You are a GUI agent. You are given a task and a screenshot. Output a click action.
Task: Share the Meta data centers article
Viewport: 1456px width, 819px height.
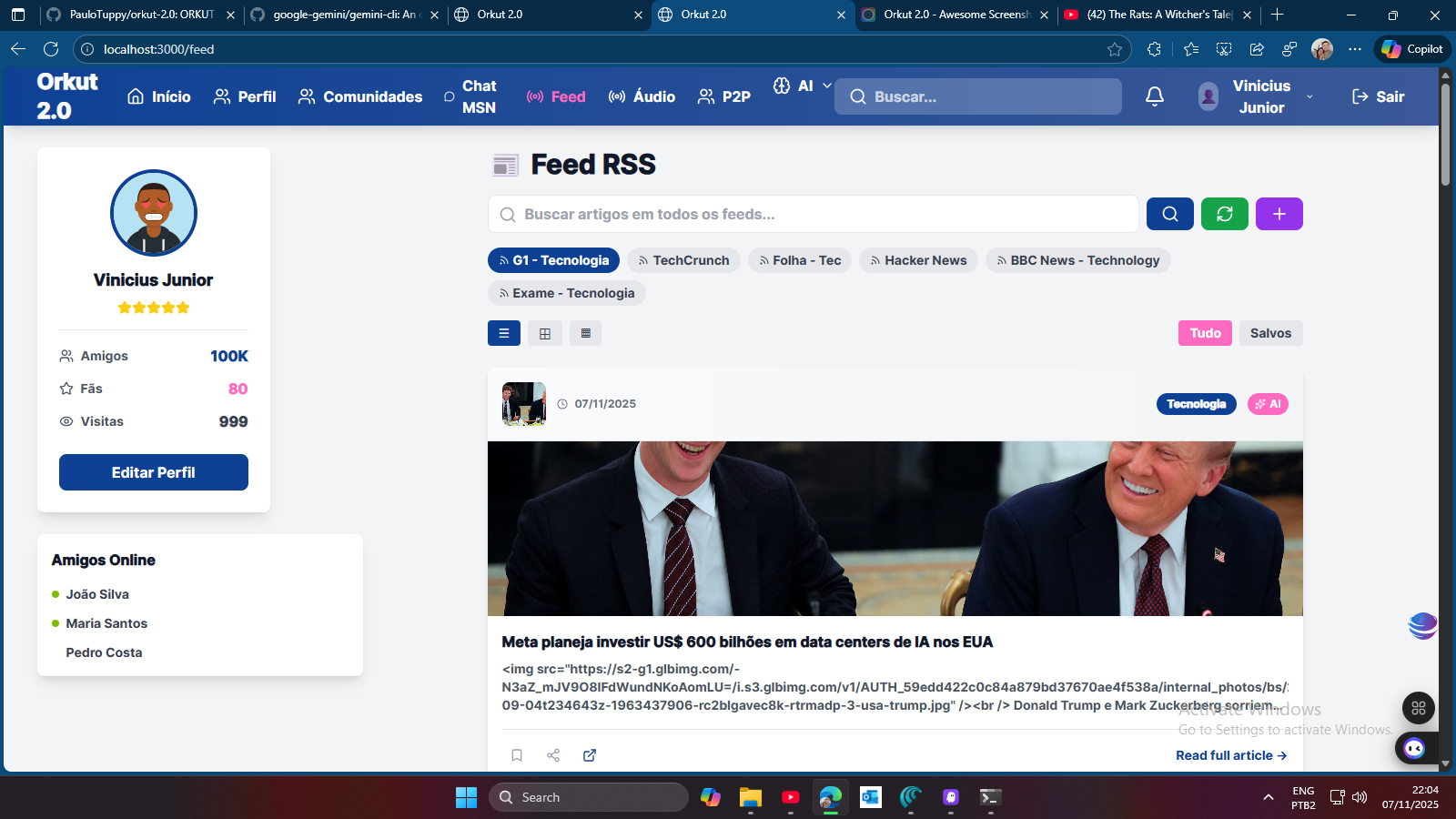[553, 755]
